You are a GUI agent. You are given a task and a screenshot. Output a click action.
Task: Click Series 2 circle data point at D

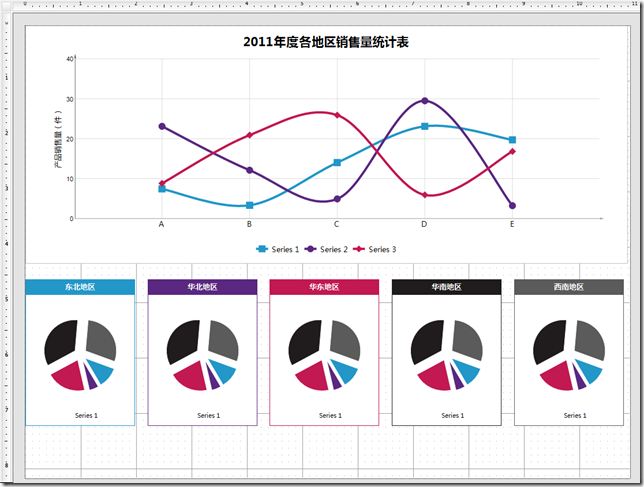425,101
